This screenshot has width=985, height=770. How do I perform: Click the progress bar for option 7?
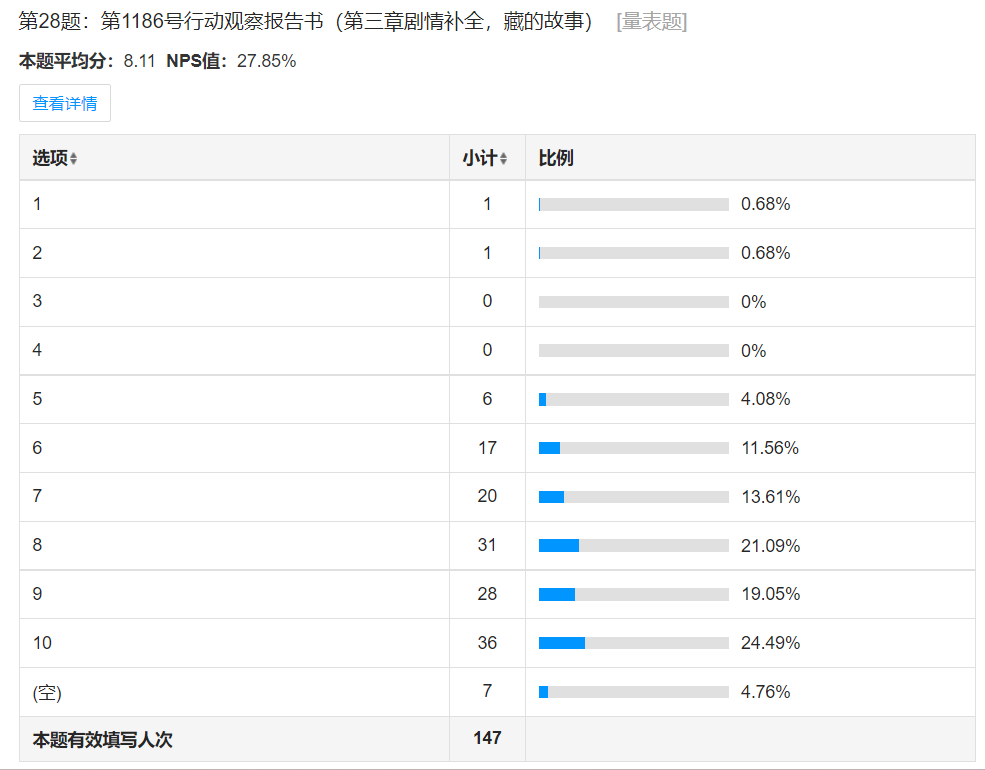633,497
